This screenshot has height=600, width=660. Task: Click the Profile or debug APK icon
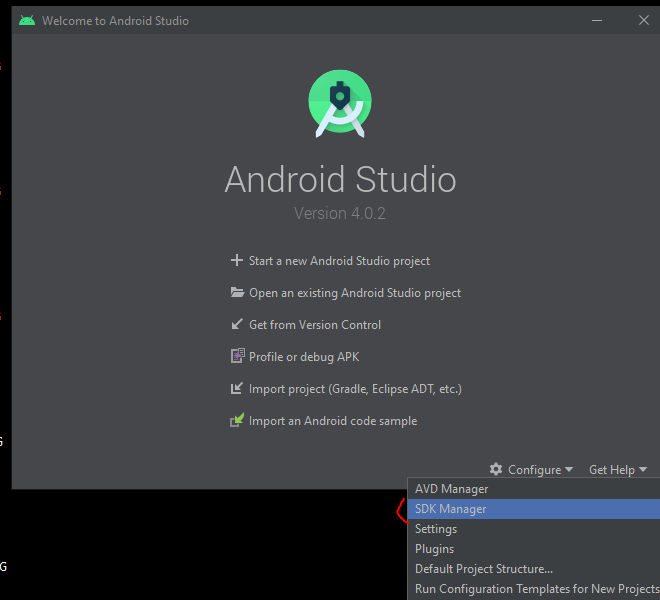coord(237,356)
